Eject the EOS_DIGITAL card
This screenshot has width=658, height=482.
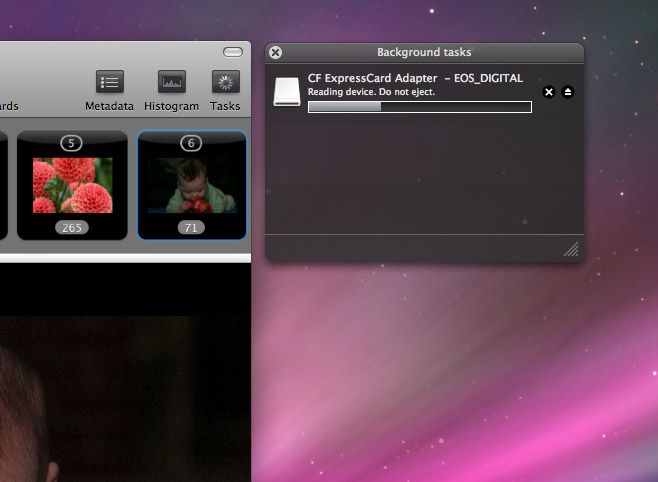coord(568,92)
